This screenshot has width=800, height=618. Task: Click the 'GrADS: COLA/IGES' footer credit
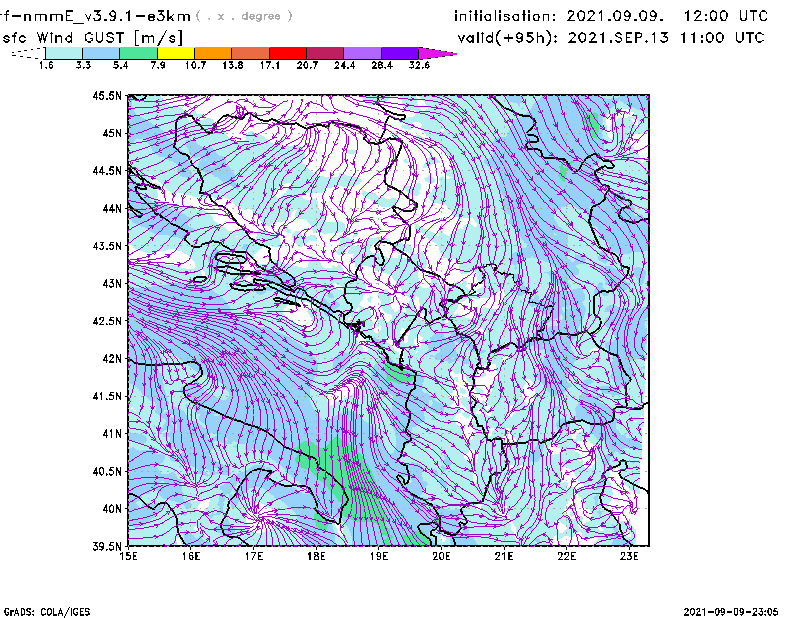46,612
